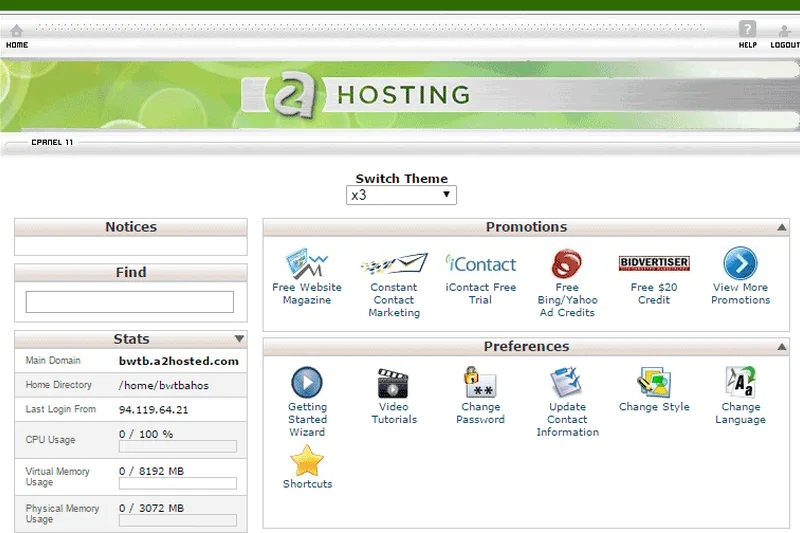Open Free Website Magazine promotion icon
The width and height of the screenshot is (800, 533).
[x=307, y=264]
